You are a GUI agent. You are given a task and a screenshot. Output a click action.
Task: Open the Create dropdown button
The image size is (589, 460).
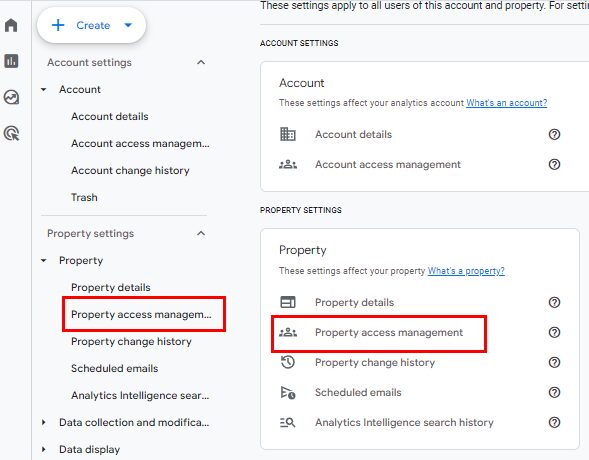pyautogui.click(x=92, y=25)
